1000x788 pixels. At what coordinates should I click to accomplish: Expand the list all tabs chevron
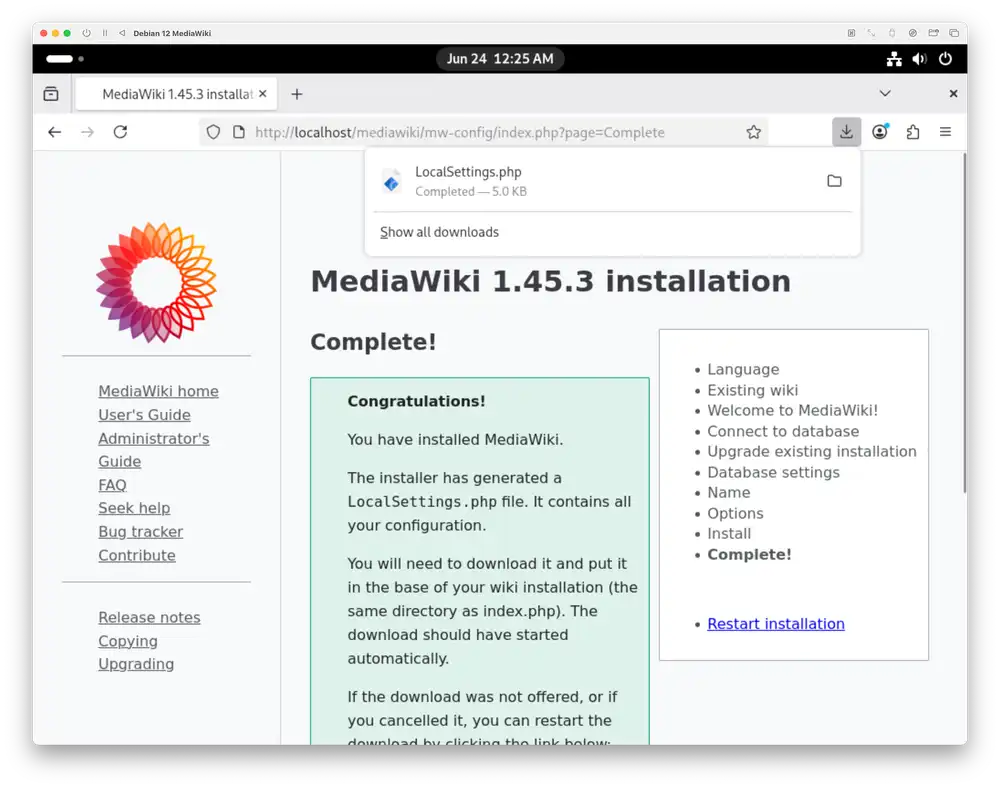point(885,94)
